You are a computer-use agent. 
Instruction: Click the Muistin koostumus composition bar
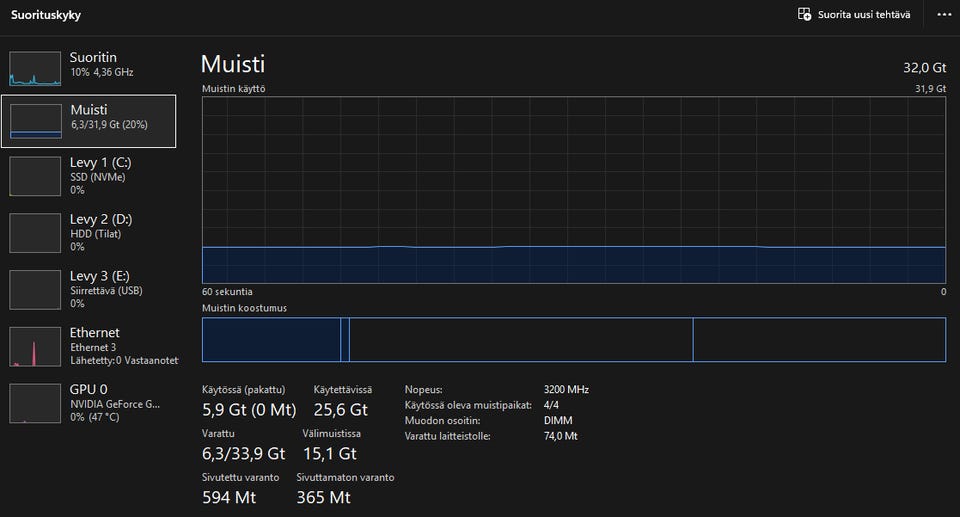pos(574,339)
